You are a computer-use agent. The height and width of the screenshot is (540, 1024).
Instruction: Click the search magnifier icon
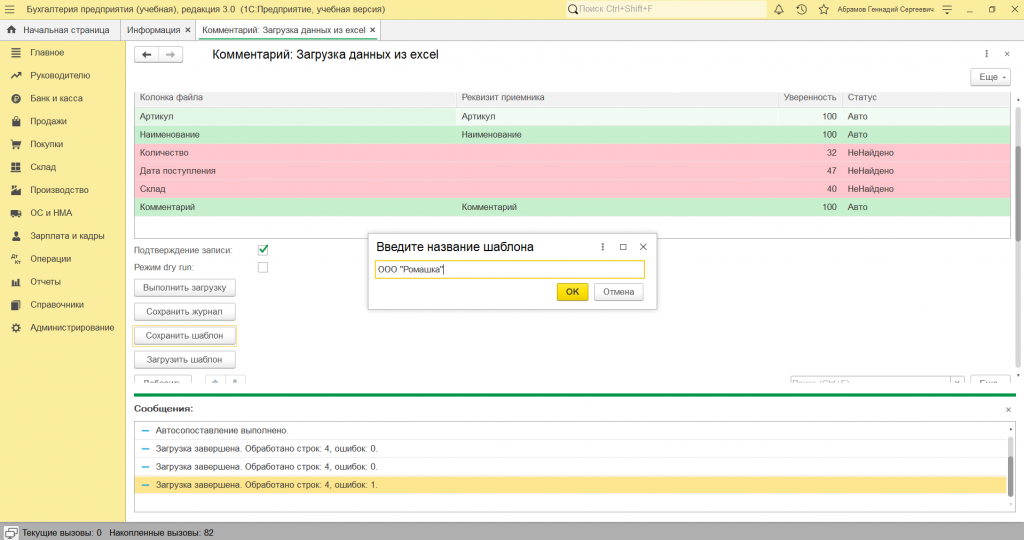click(x=573, y=9)
